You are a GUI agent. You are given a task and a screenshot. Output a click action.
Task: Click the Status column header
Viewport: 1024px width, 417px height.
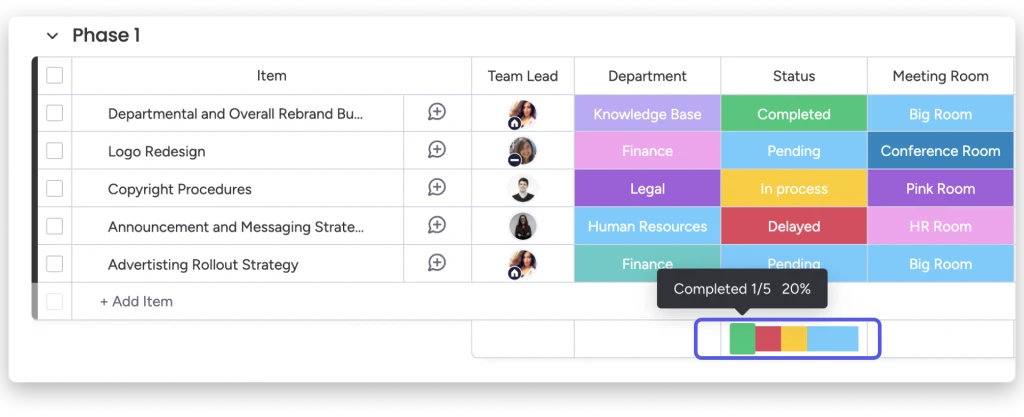coord(793,76)
